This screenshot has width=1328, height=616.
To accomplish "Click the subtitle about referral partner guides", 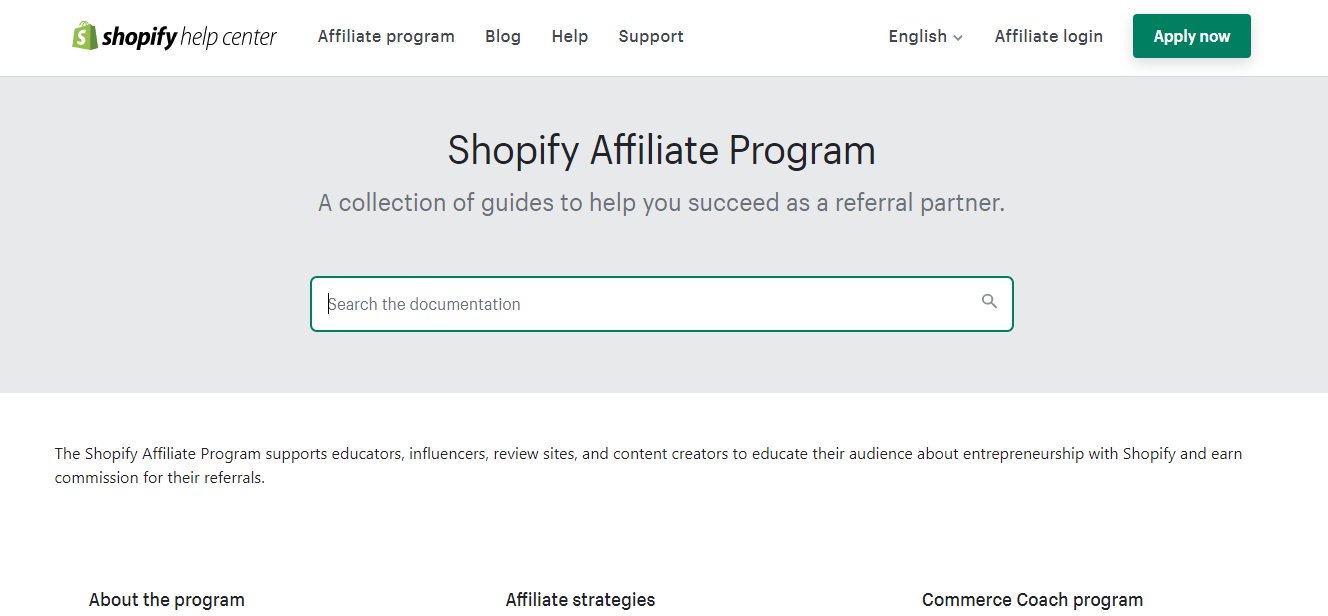I will [x=661, y=203].
